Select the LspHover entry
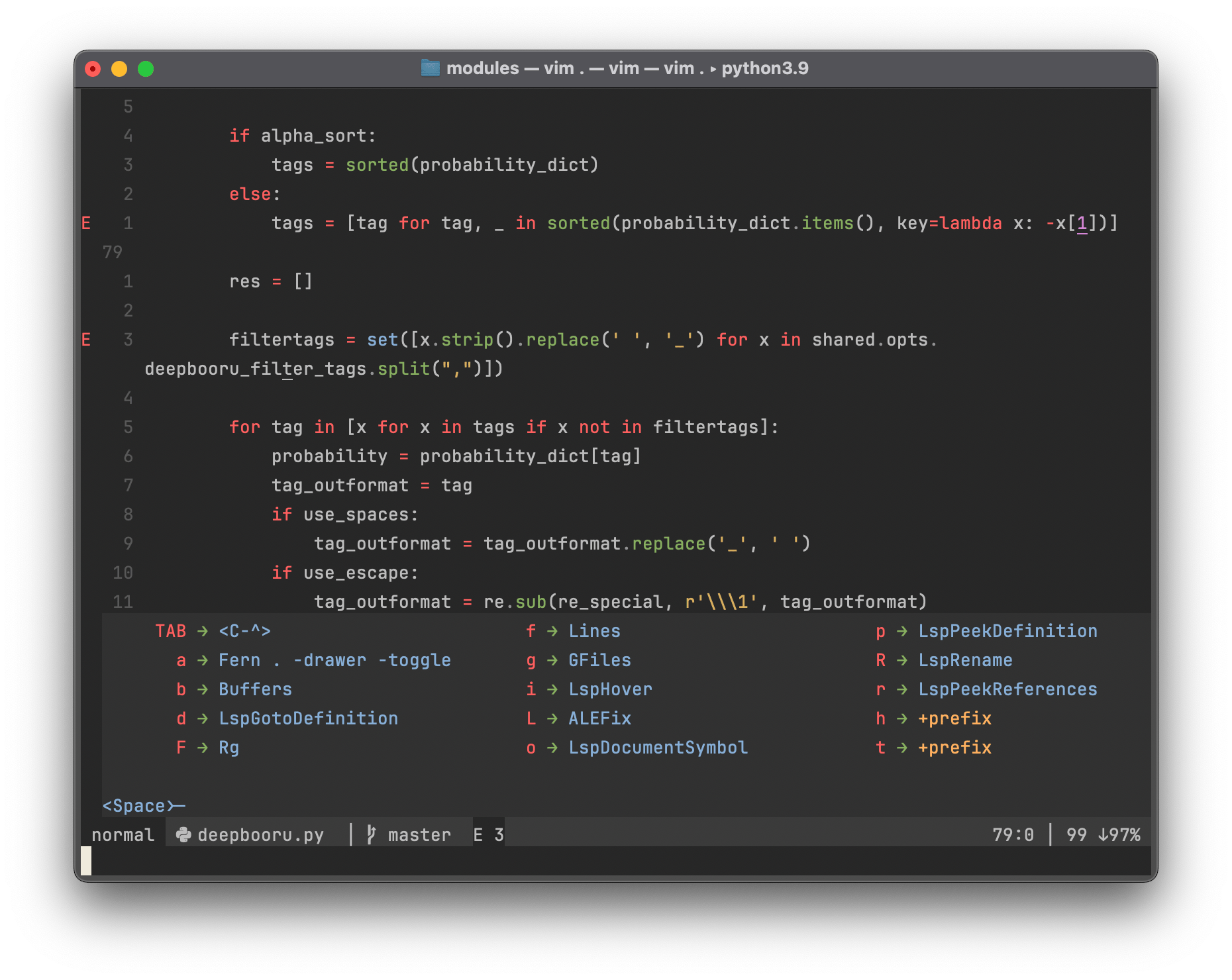1232x980 pixels. click(590, 689)
